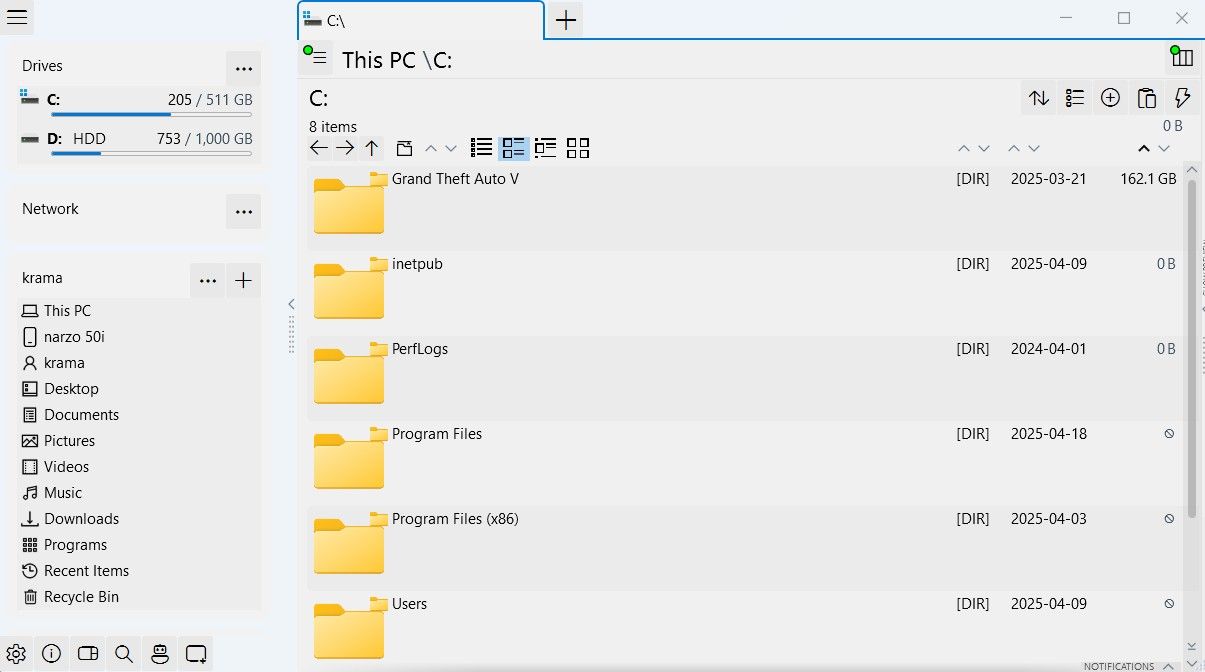
Task: Navigate up to the parent folder
Action: tap(372, 149)
